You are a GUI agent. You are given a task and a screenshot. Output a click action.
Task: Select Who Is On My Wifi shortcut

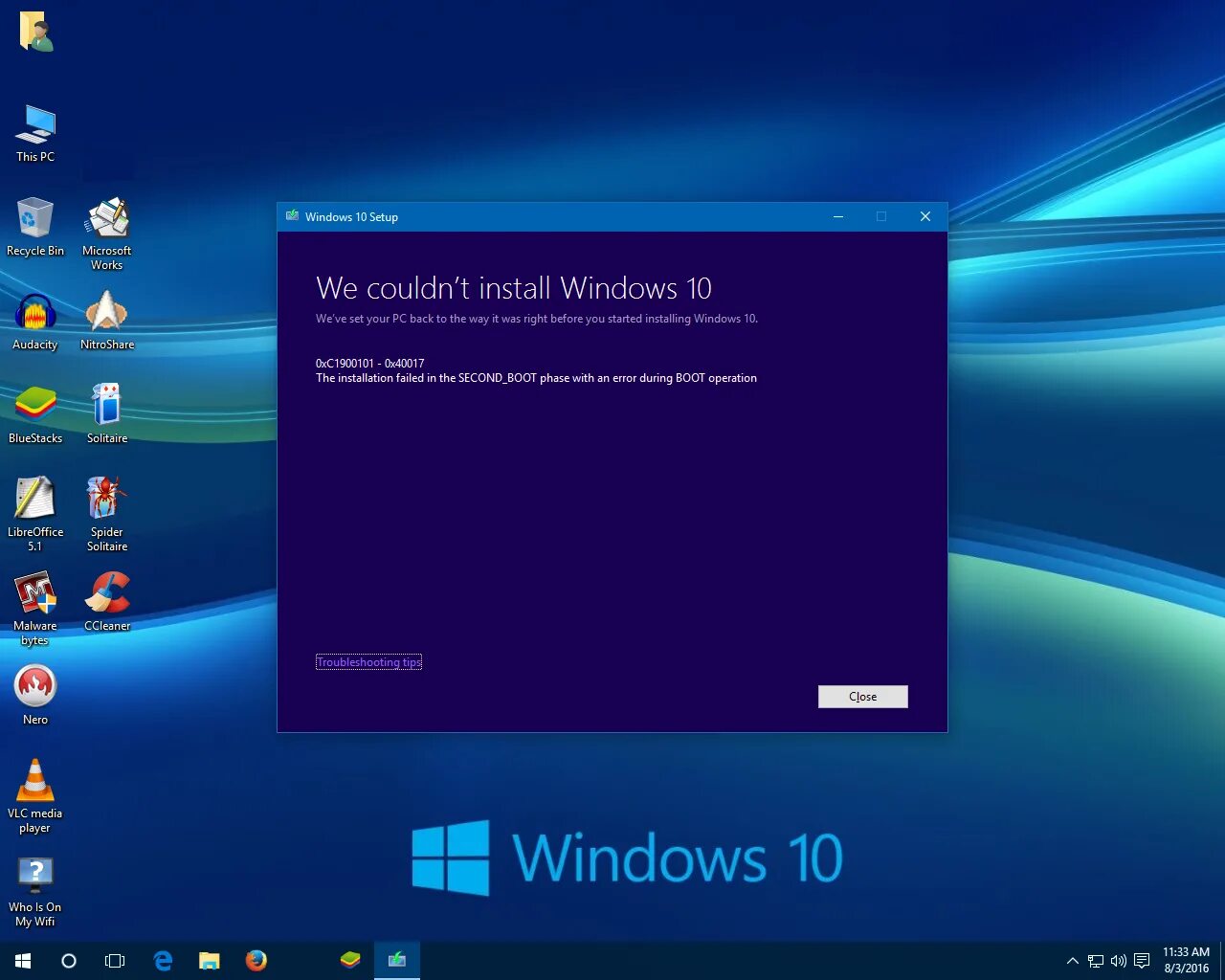(35, 890)
